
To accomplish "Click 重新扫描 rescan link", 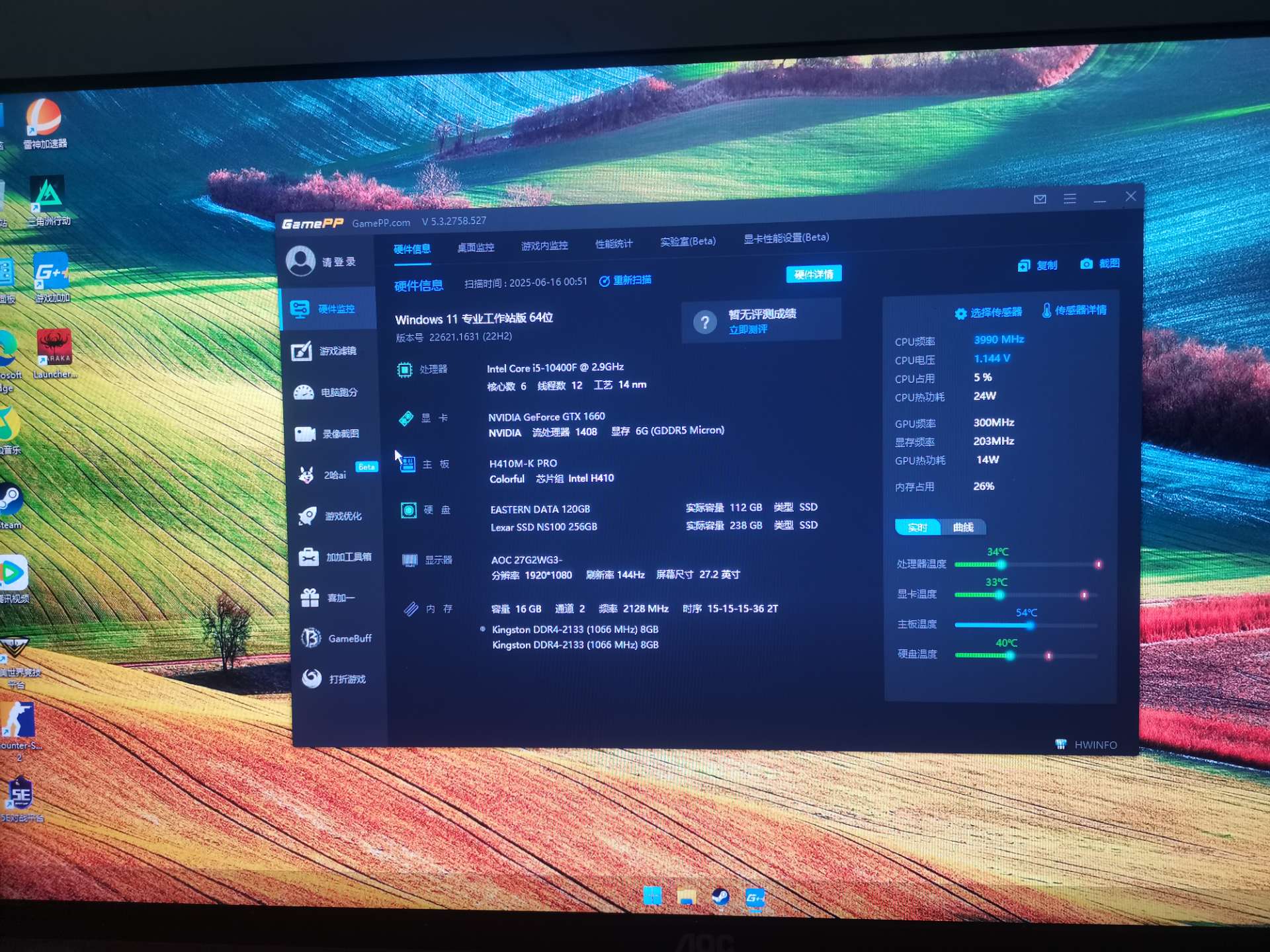I will point(626,280).
